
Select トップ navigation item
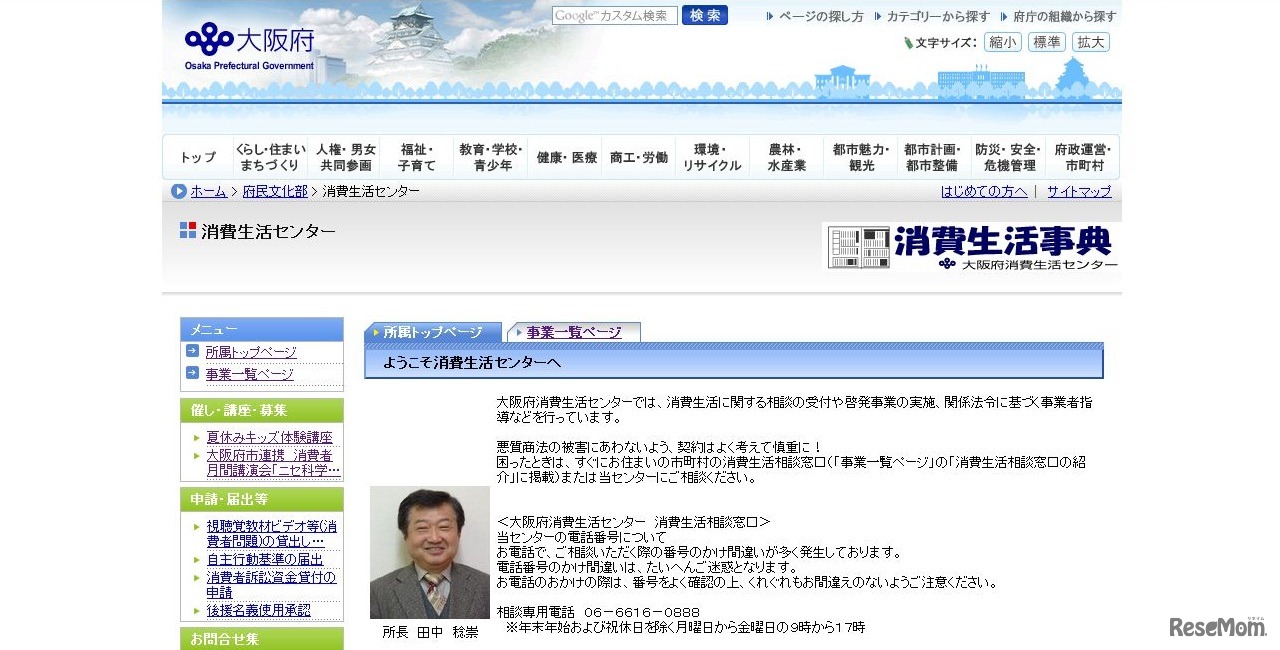[198, 157]
